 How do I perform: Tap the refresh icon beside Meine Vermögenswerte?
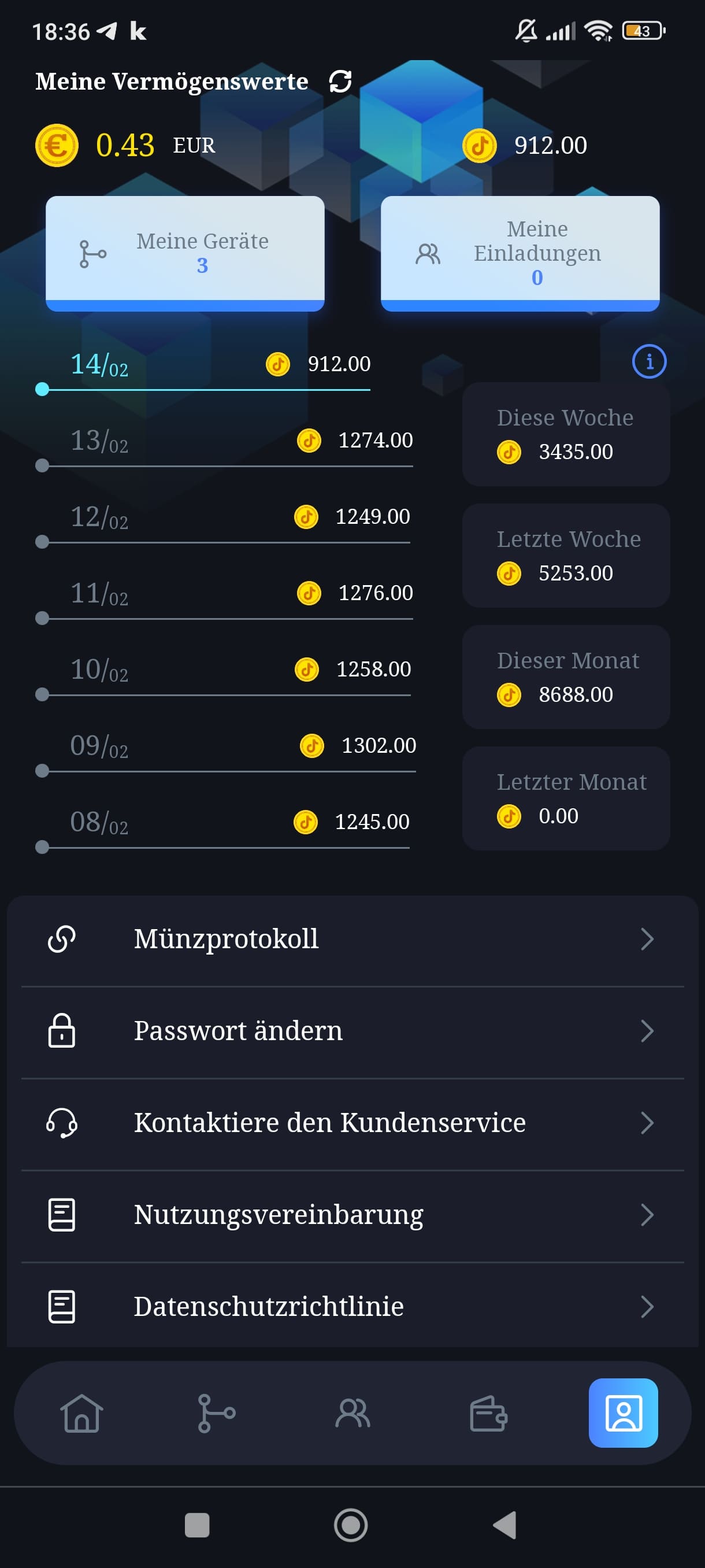[340, 82]
